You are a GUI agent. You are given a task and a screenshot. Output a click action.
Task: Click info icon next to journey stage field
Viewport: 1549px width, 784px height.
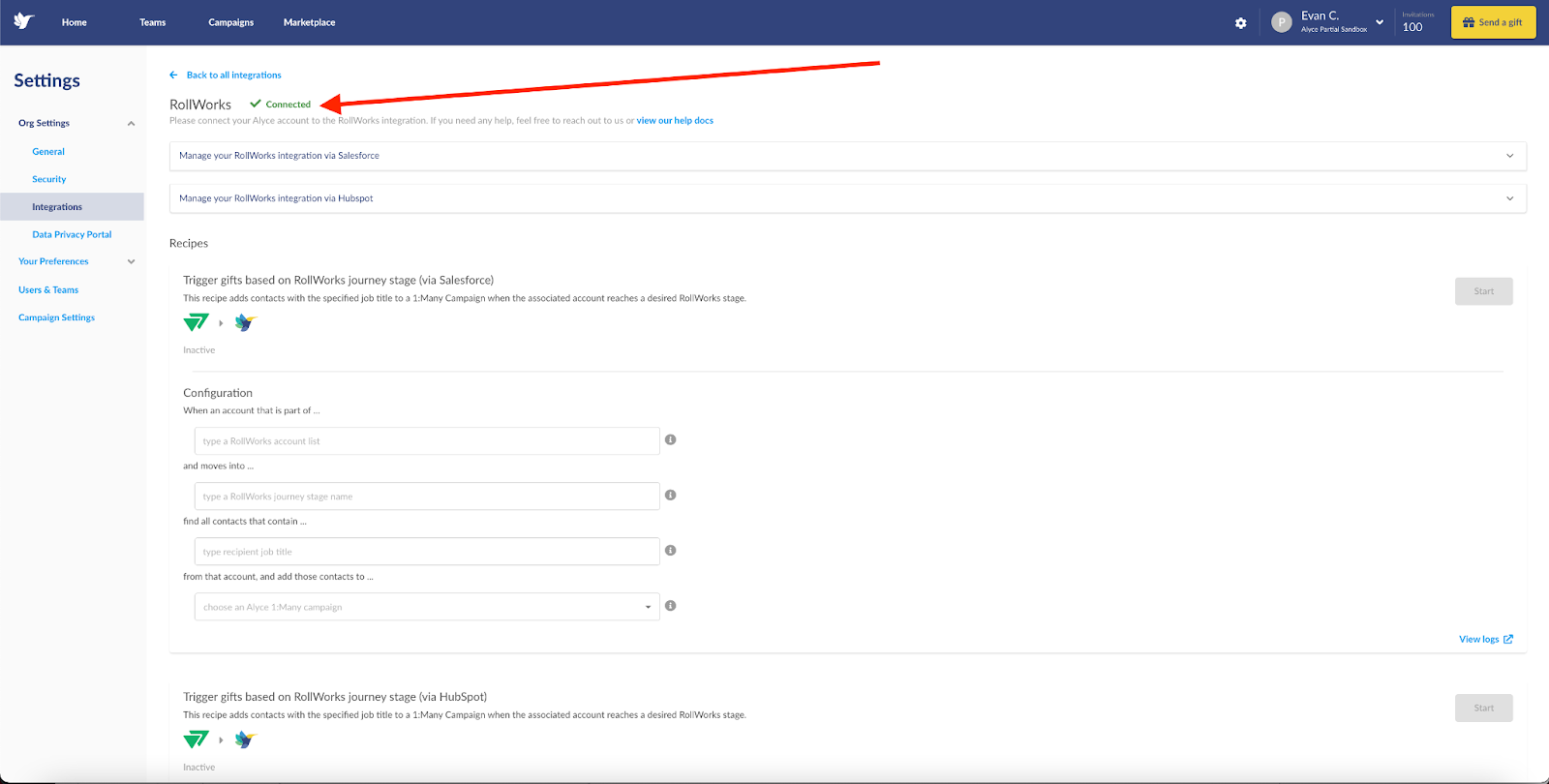pyautogui.click(x=670, y=495)
